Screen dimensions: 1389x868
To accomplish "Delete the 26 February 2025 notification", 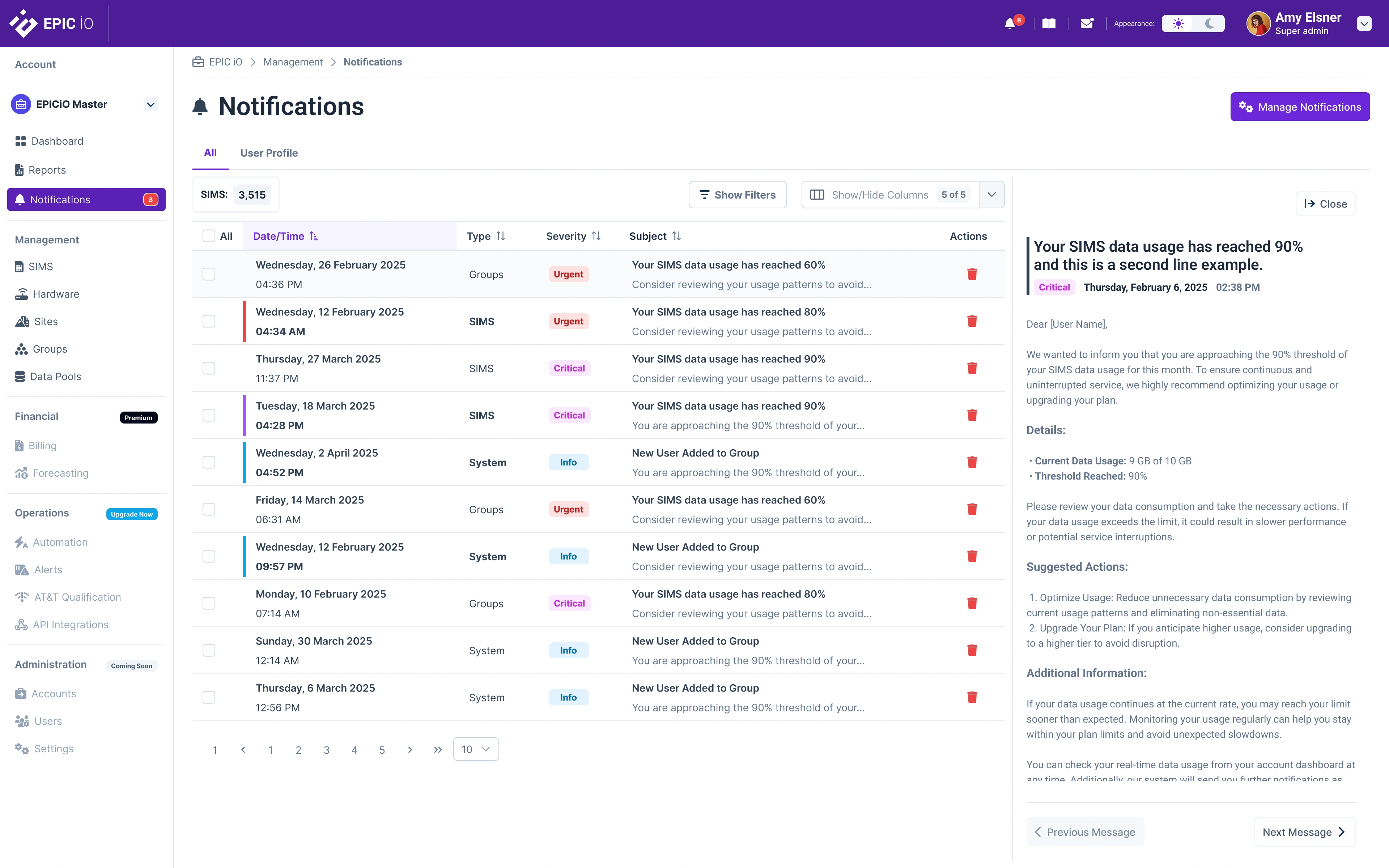I will (x=972, y=275).
